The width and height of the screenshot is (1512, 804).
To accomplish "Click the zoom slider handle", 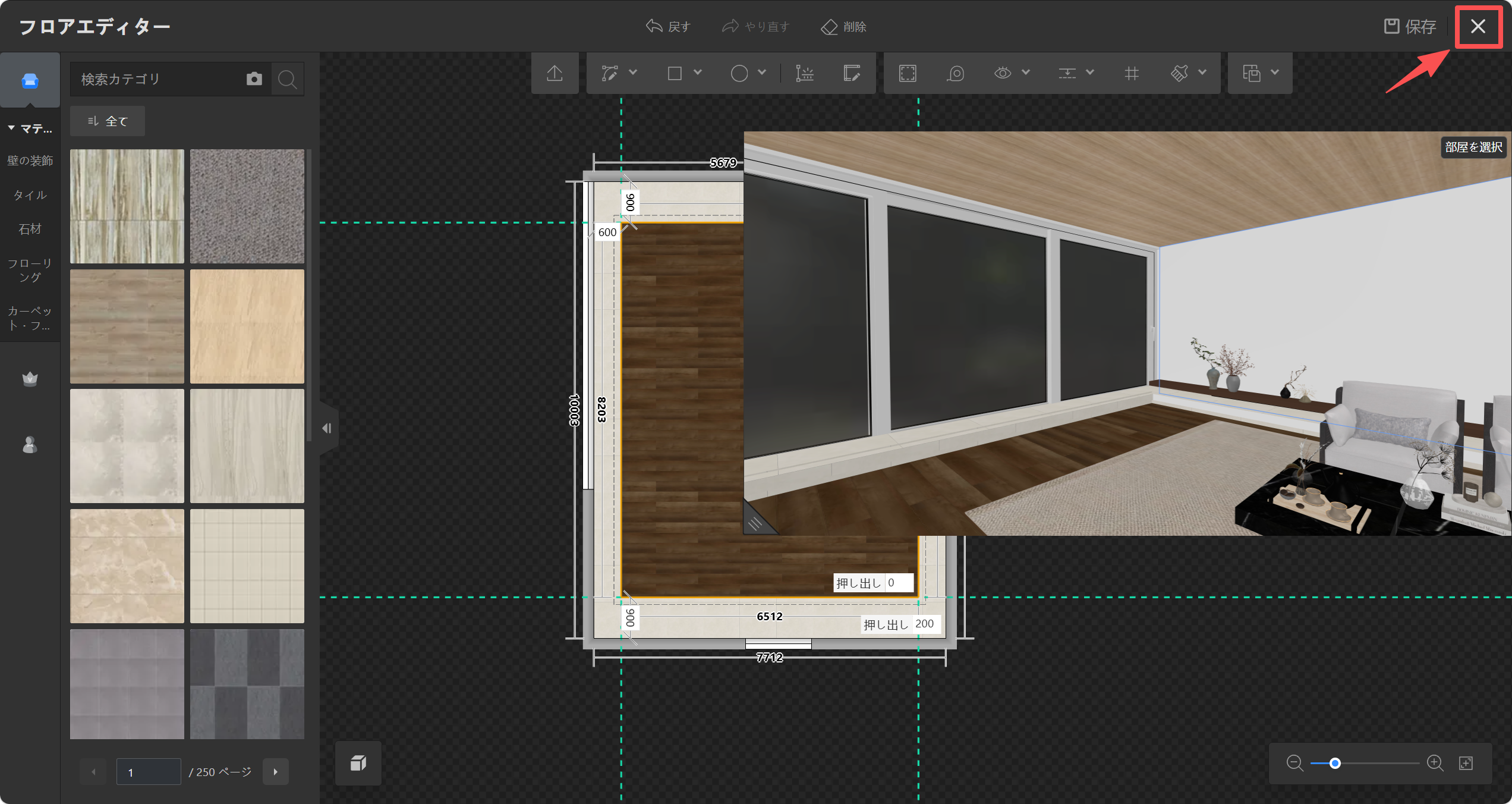I will (1335, 763).
